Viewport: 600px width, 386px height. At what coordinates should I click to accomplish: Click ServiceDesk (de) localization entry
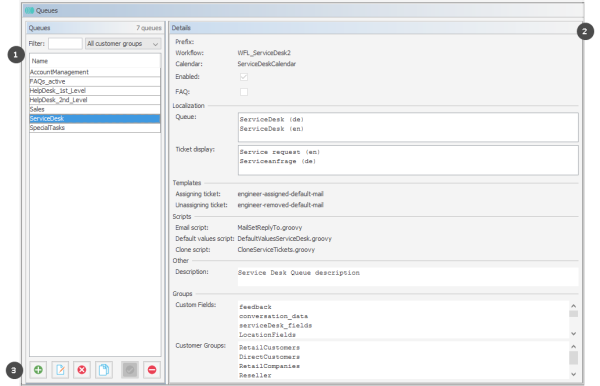point(271,119)
